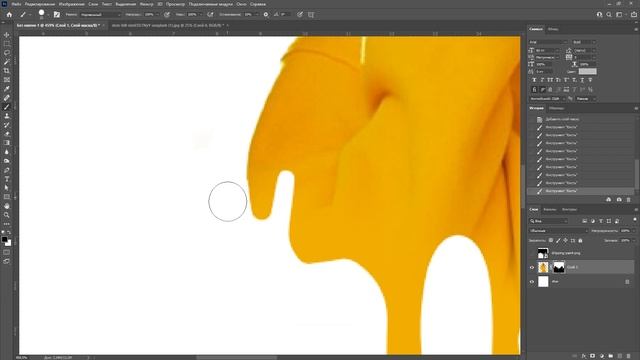
Task: Switch to the Каналы tab
Action: click(550, 209)
